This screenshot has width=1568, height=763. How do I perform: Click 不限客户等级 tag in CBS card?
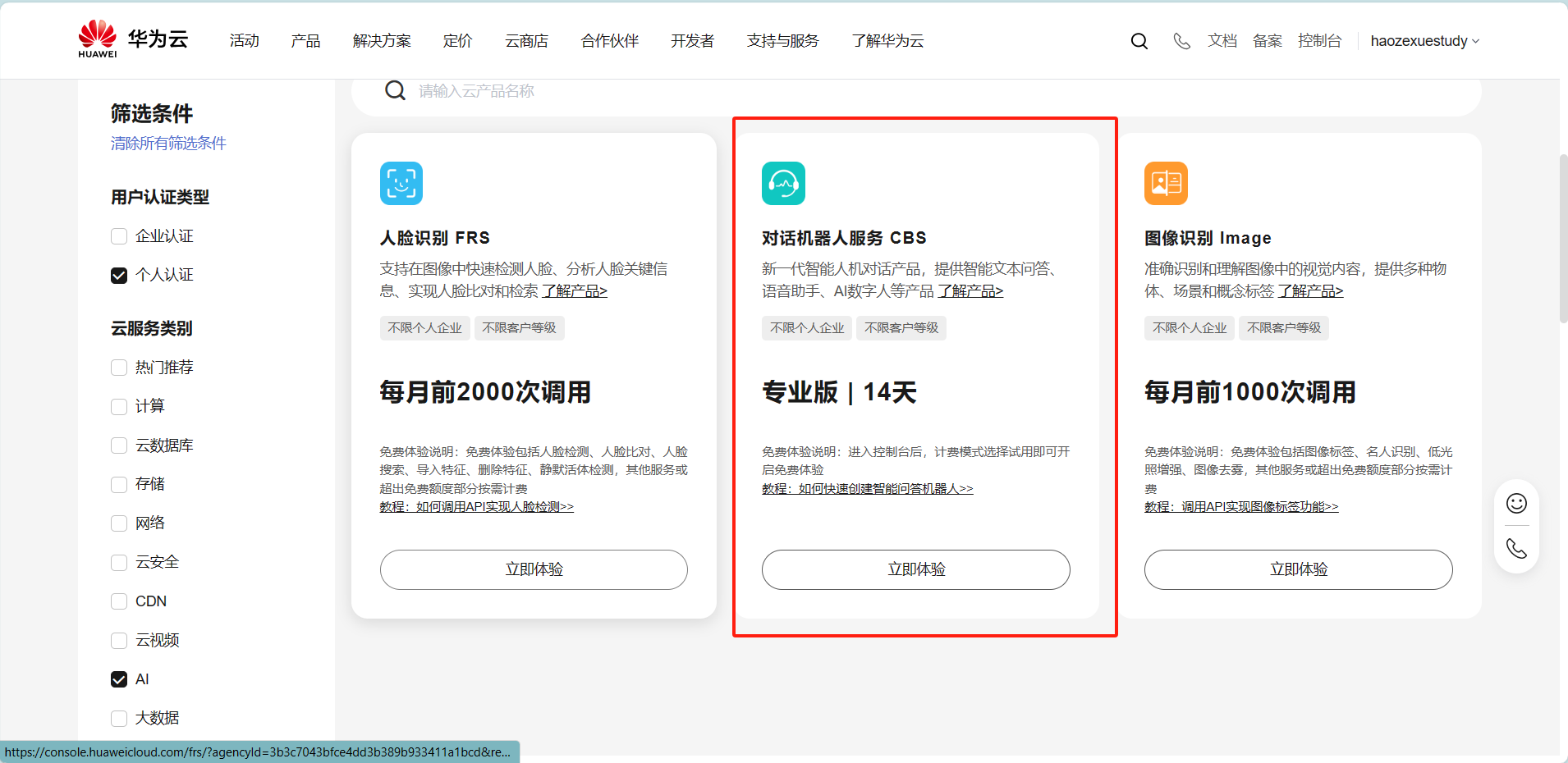pyautogui.click(x=901, y=328)
